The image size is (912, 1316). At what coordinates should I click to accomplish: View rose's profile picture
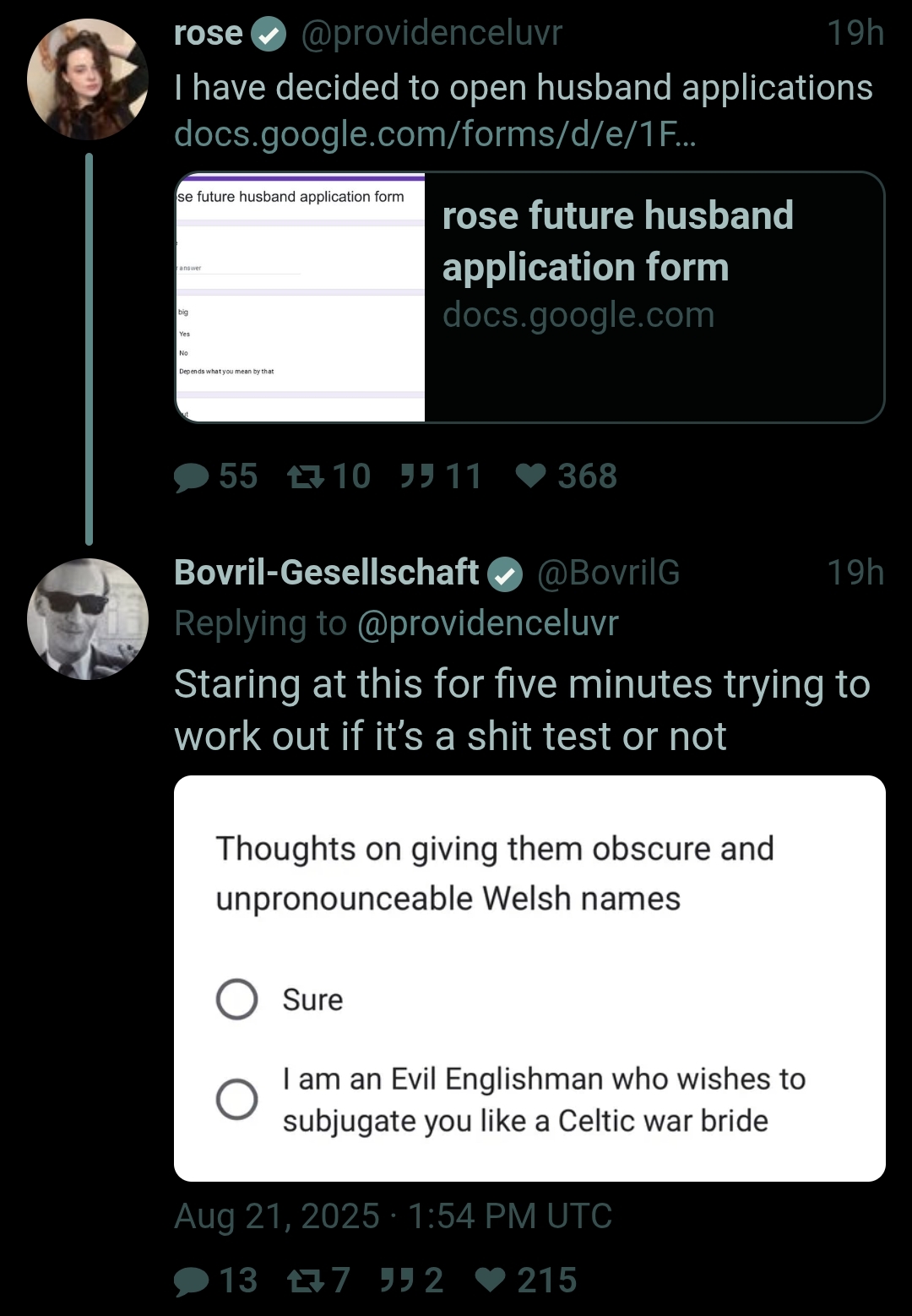pos(88,79)
